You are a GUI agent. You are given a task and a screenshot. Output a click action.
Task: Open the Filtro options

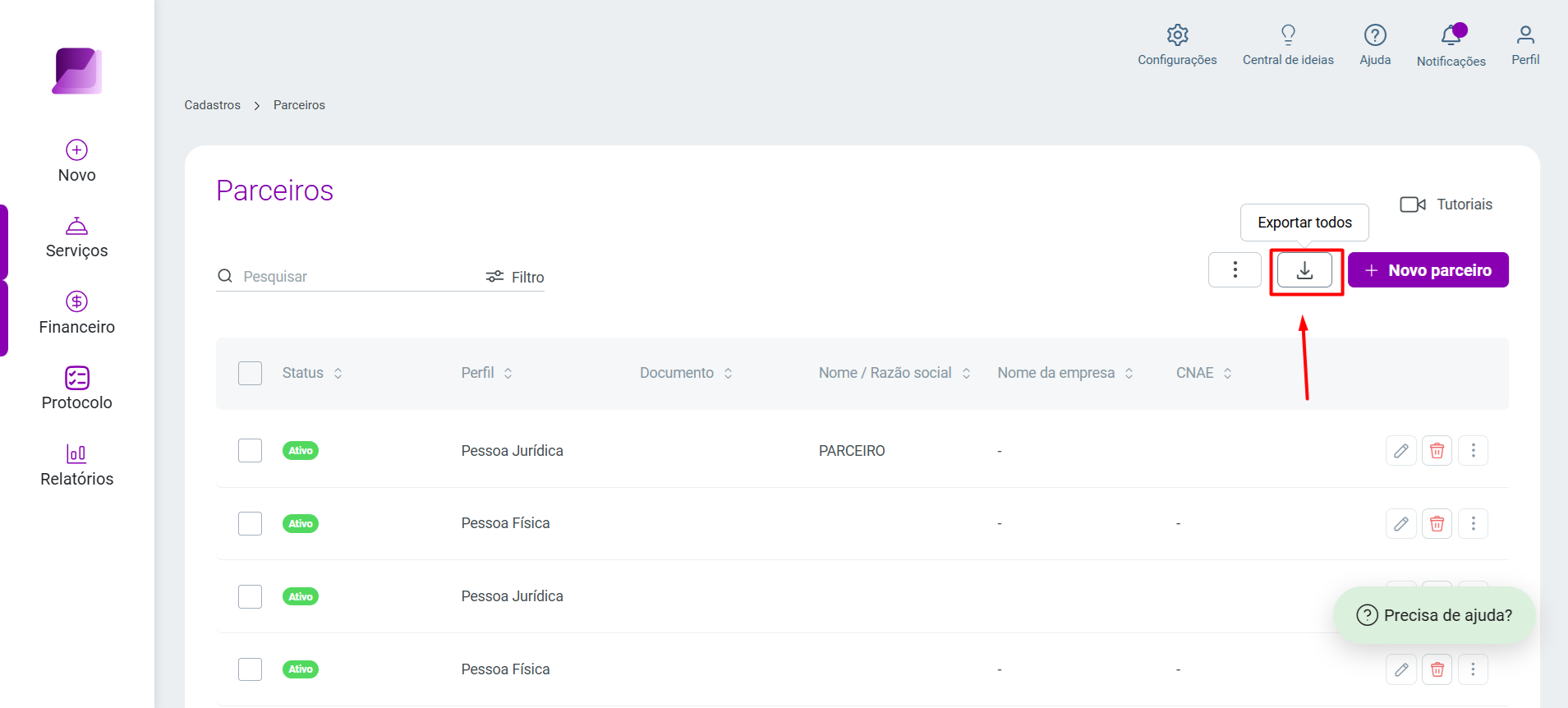coord(515,277)
